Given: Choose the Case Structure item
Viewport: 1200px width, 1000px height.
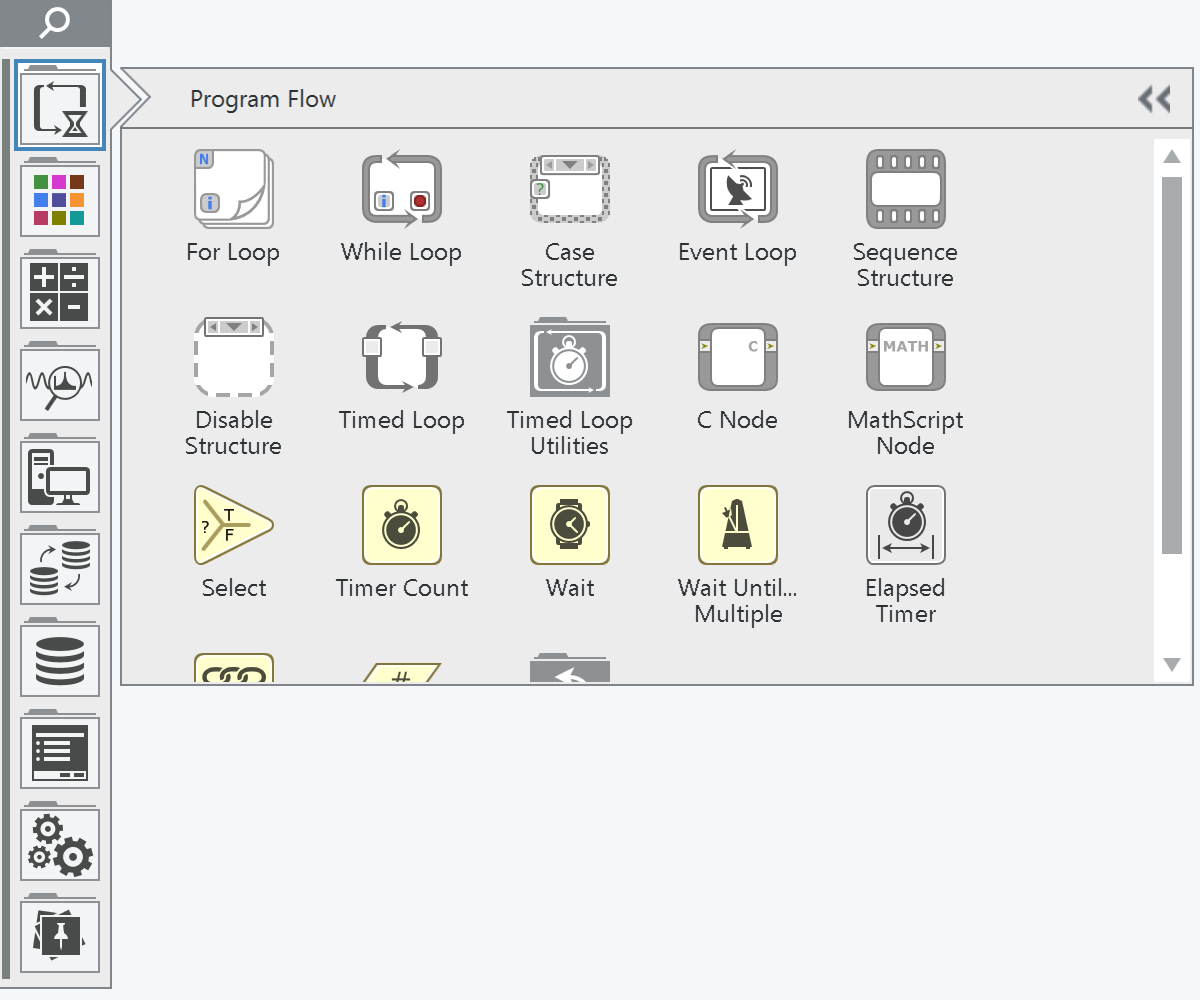Looking at the screenshot, I should [569, 190].
